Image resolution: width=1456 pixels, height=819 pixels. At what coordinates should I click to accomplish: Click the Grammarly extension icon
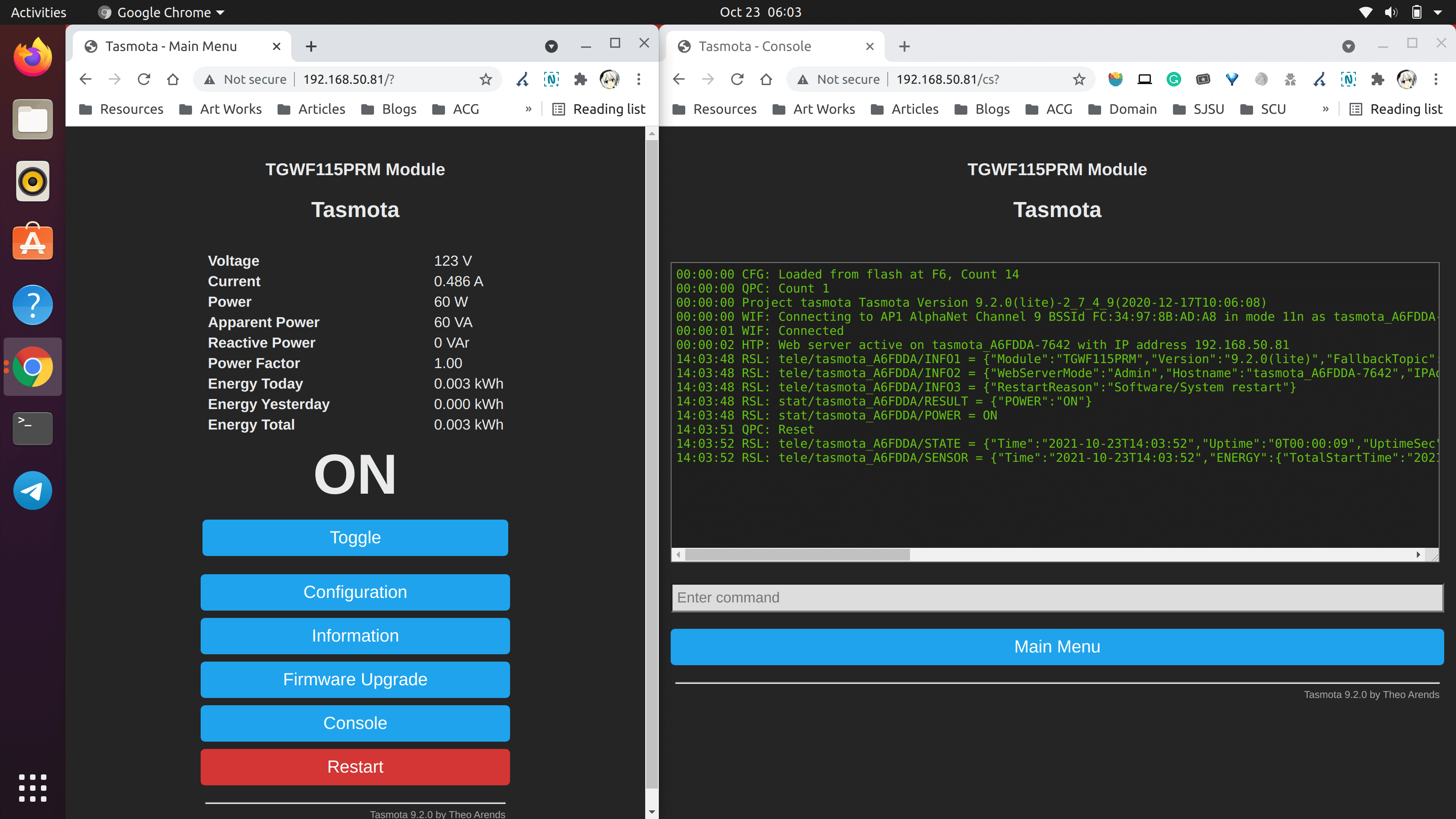pos(1173,79)
